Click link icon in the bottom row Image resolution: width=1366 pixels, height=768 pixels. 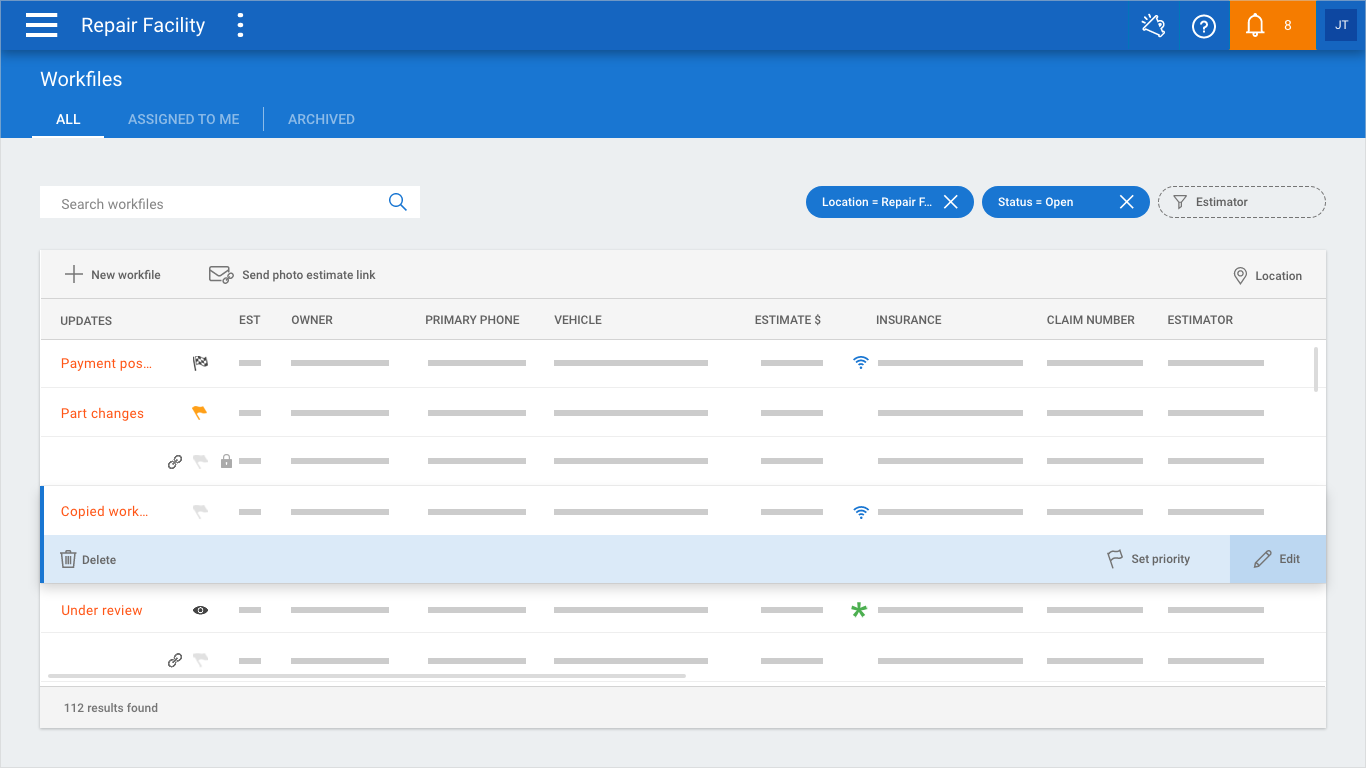(174, 660)
